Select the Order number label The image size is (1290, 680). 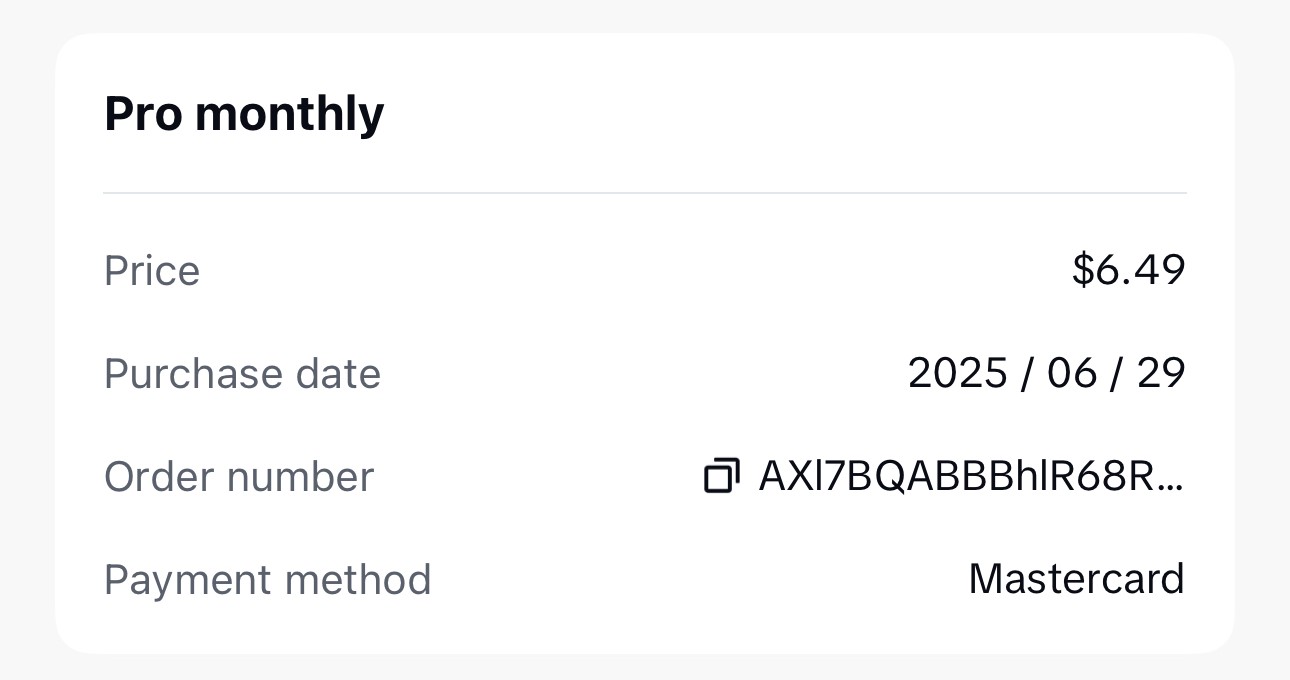point(239,477)
